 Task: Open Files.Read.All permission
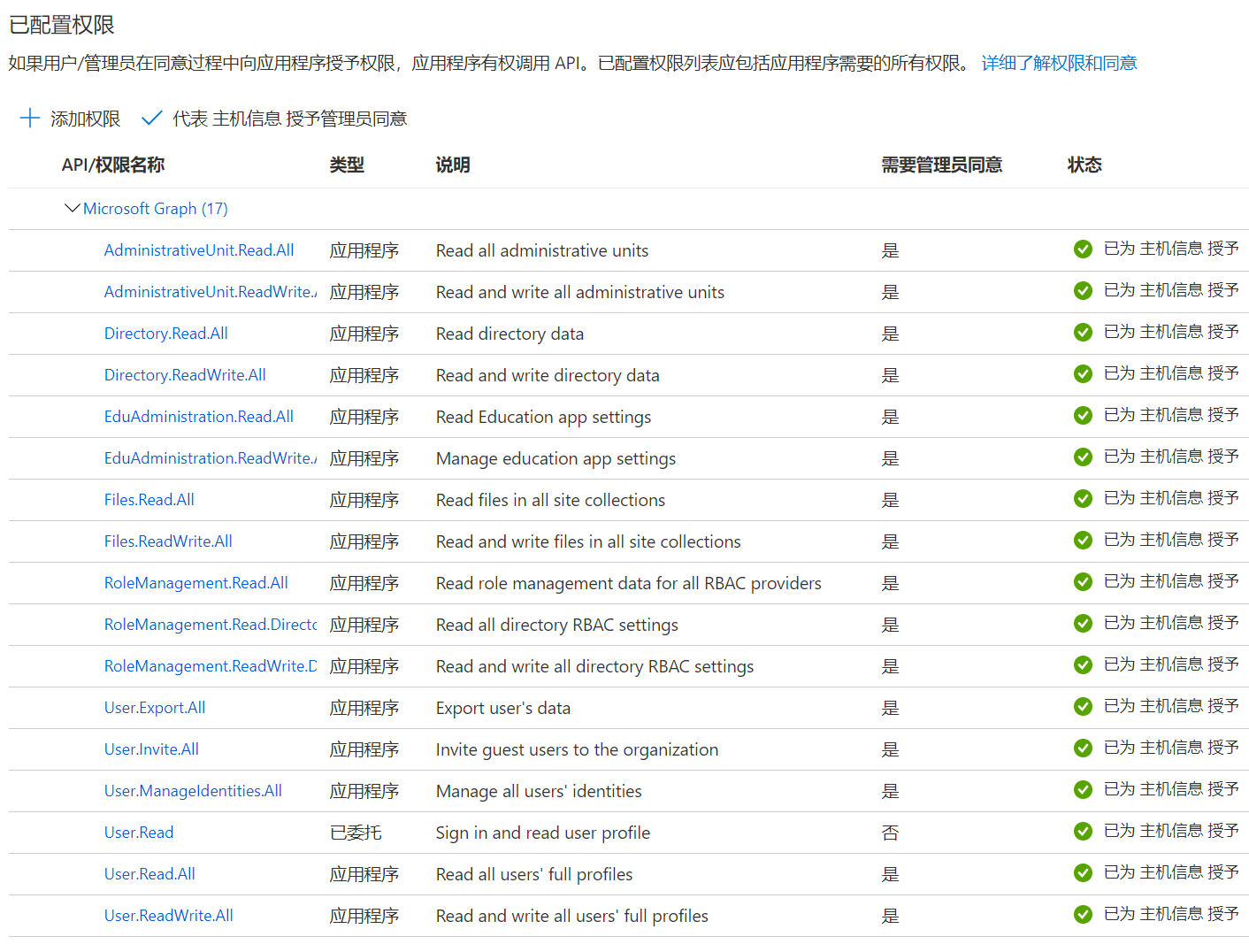point(149,500)
